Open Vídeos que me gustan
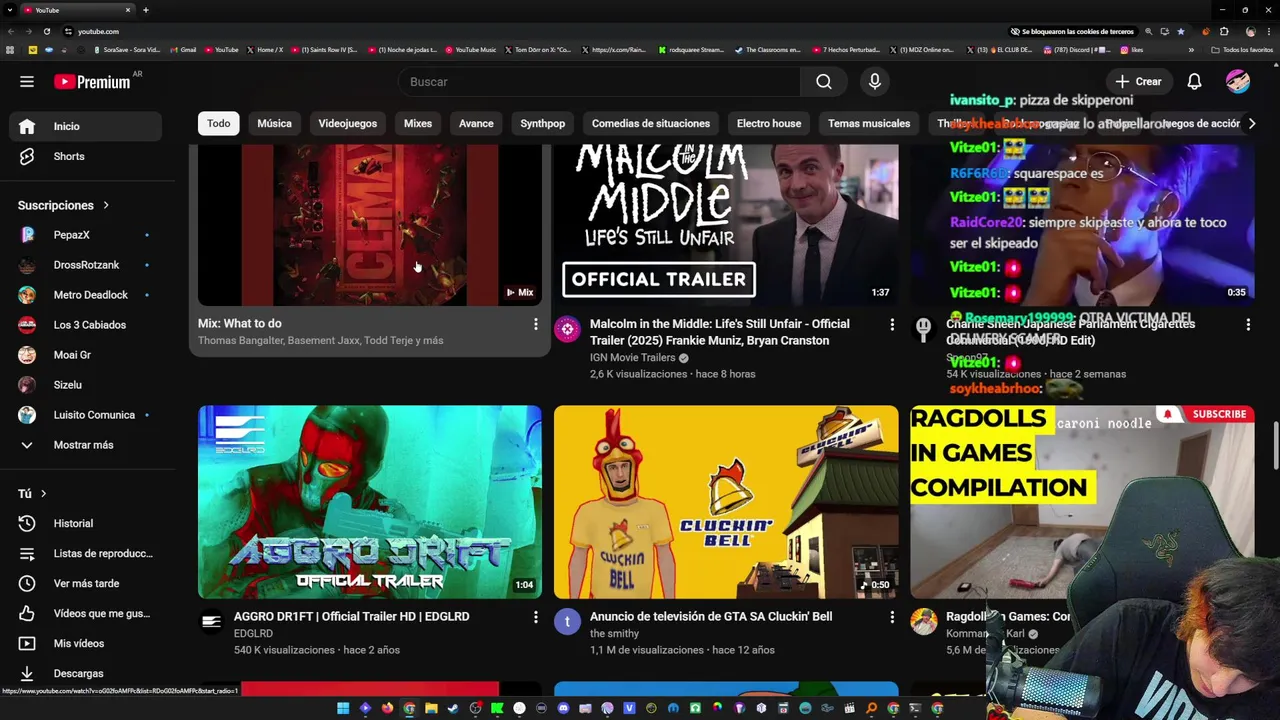This screenshot has width=1280, height=720. 85,613
